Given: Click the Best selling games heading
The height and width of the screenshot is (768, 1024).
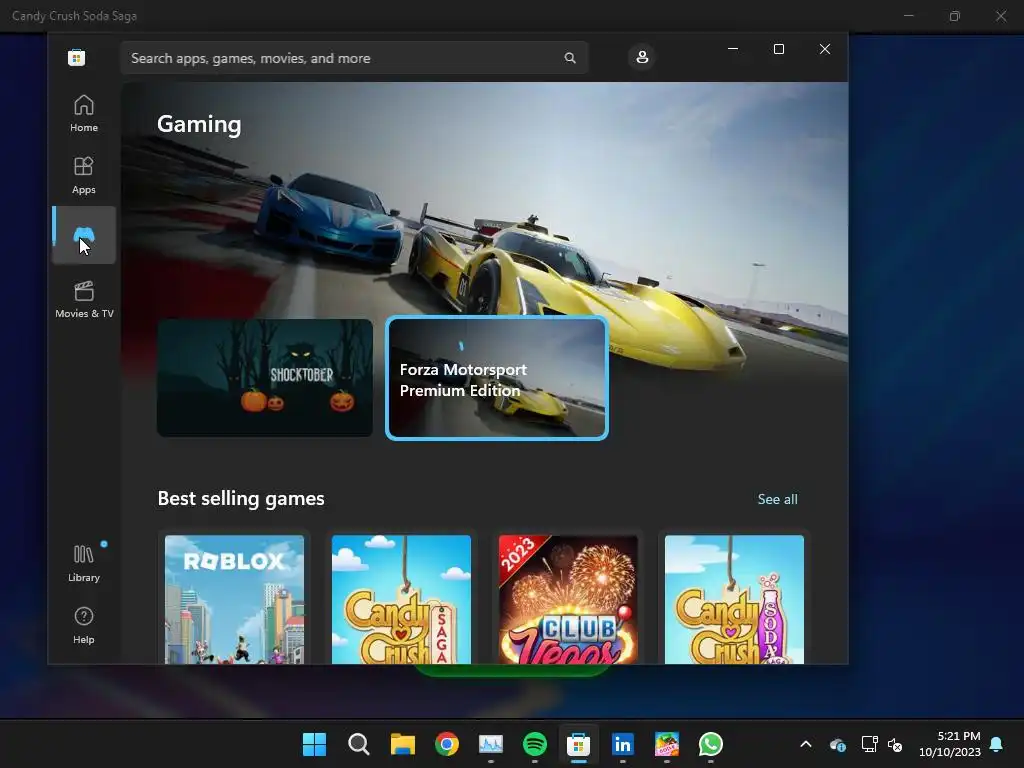Looking at the screenshot, I should [241, 498].
